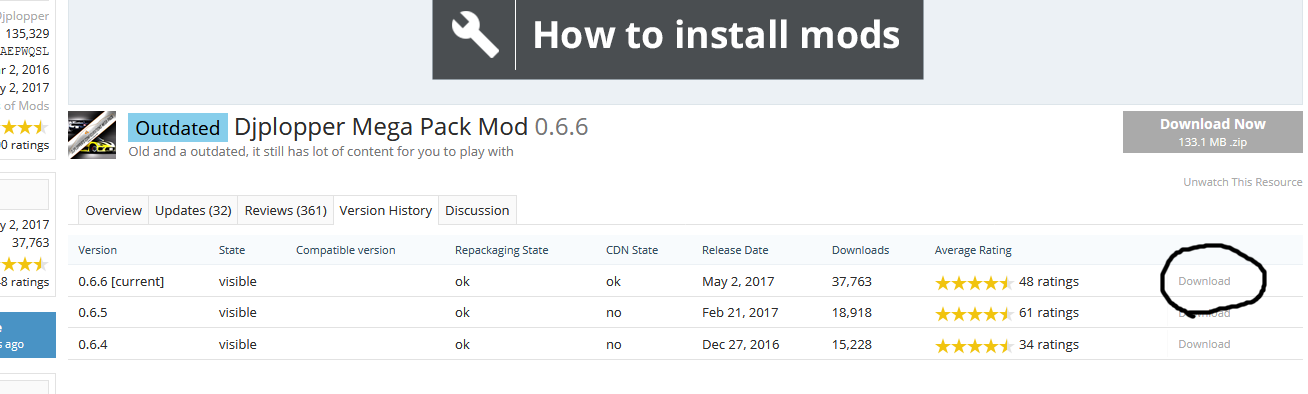Go to the Discussion tab
Image resolution: width=1308 pixels, height=394 pixels.
[x=477, y=210]
